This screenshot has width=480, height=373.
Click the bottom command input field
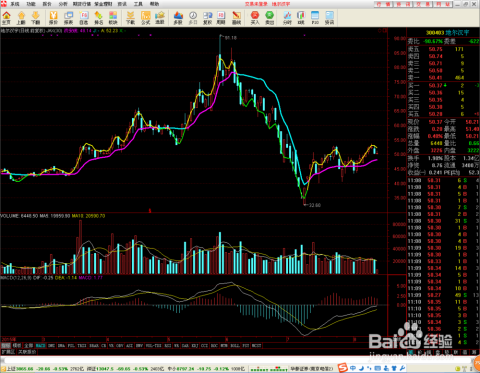(237, 361)
